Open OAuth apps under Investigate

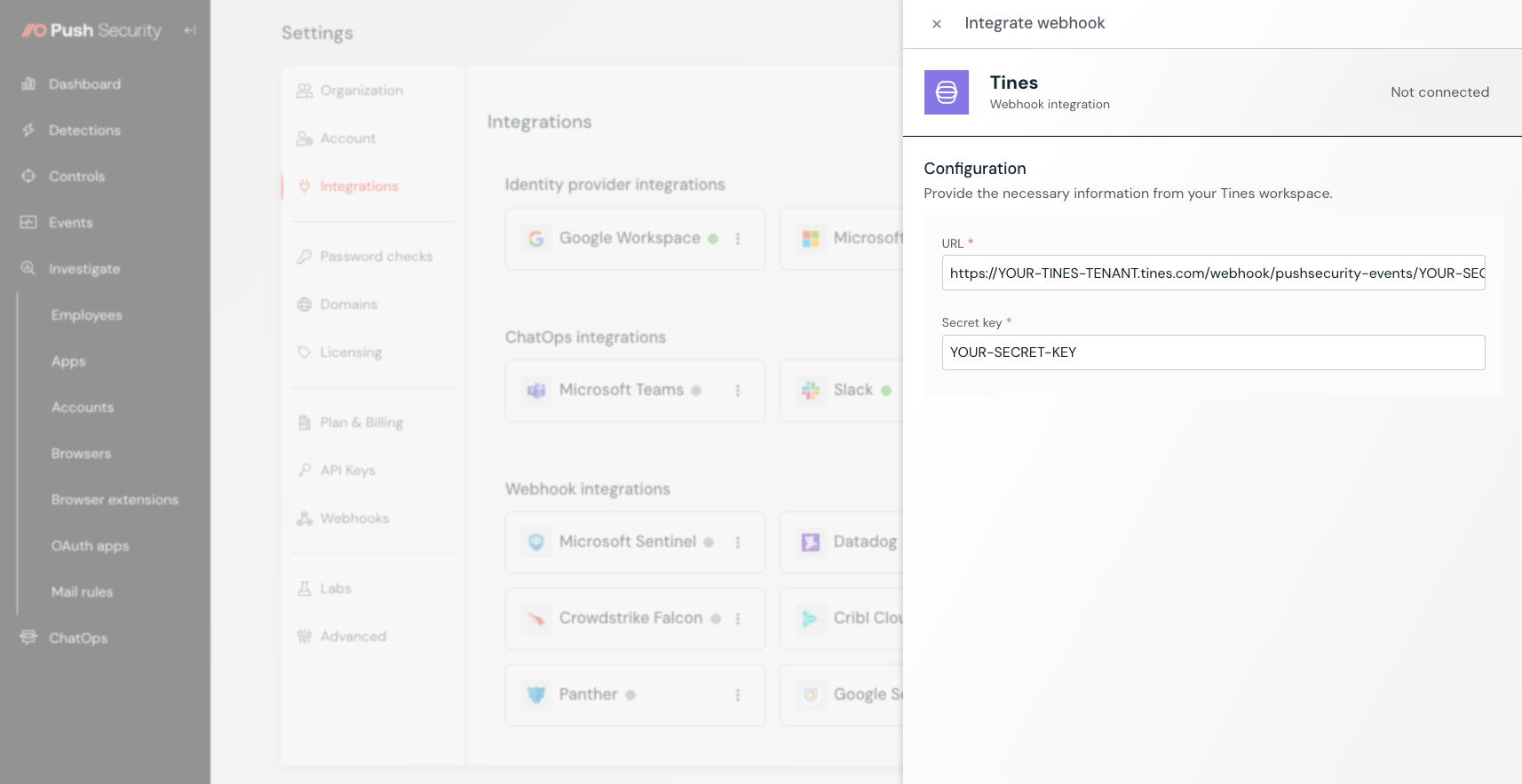[x=90, y=546]
